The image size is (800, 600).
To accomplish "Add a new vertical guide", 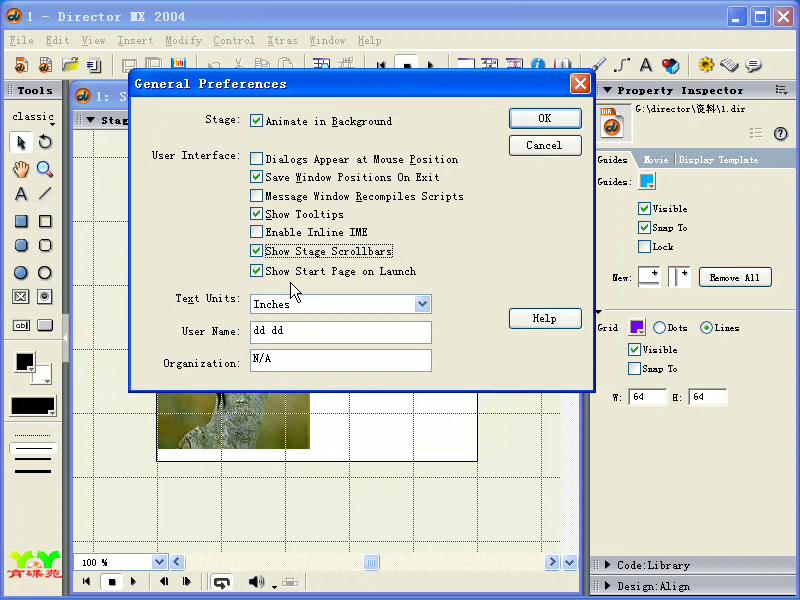I will coord(679,276).
